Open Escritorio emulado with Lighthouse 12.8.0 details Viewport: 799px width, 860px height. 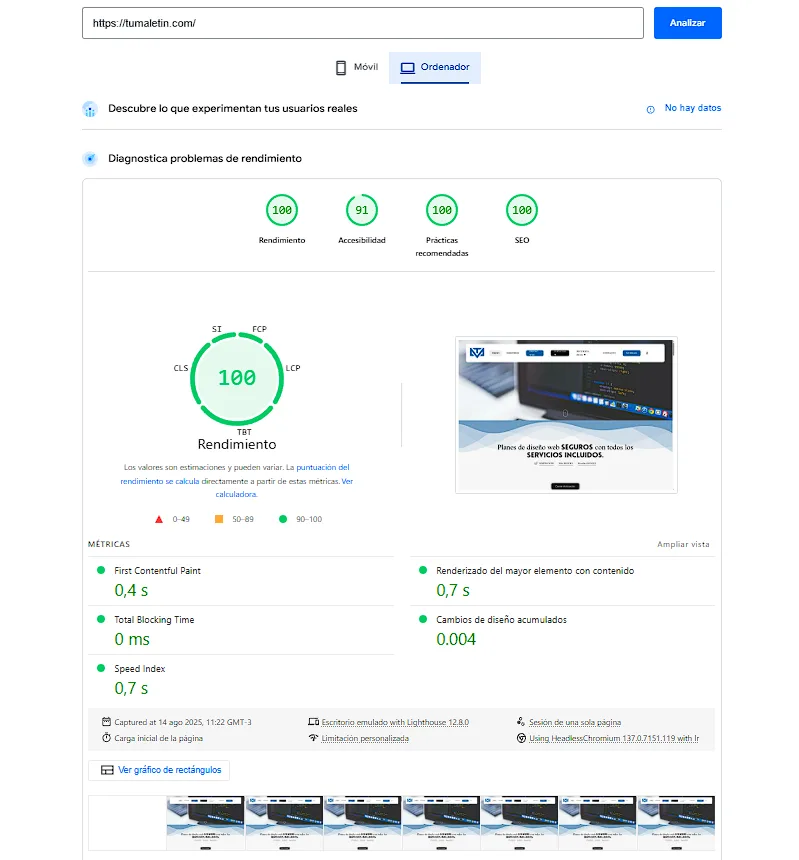[395, 722]
